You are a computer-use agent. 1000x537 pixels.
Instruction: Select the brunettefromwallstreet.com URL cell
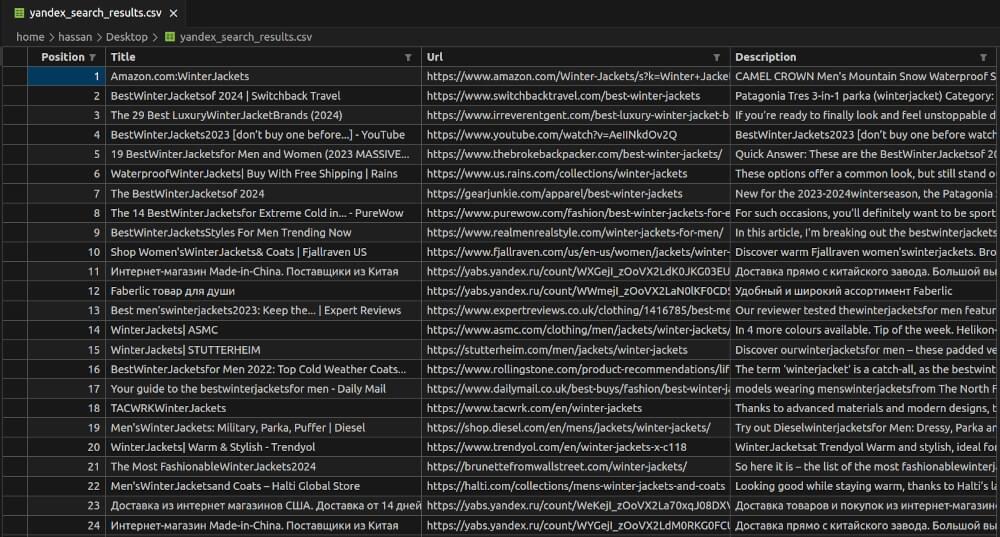click(x=575, y=466)
